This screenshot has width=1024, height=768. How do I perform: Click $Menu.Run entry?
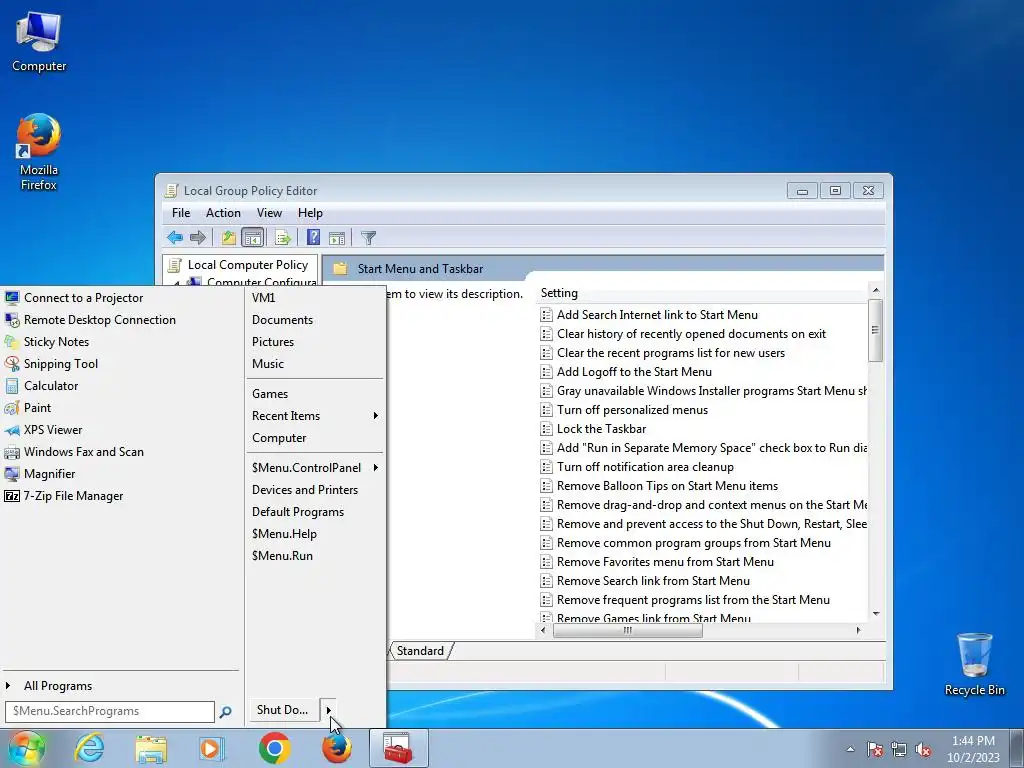pyautogui.click(x=282, y=556)
